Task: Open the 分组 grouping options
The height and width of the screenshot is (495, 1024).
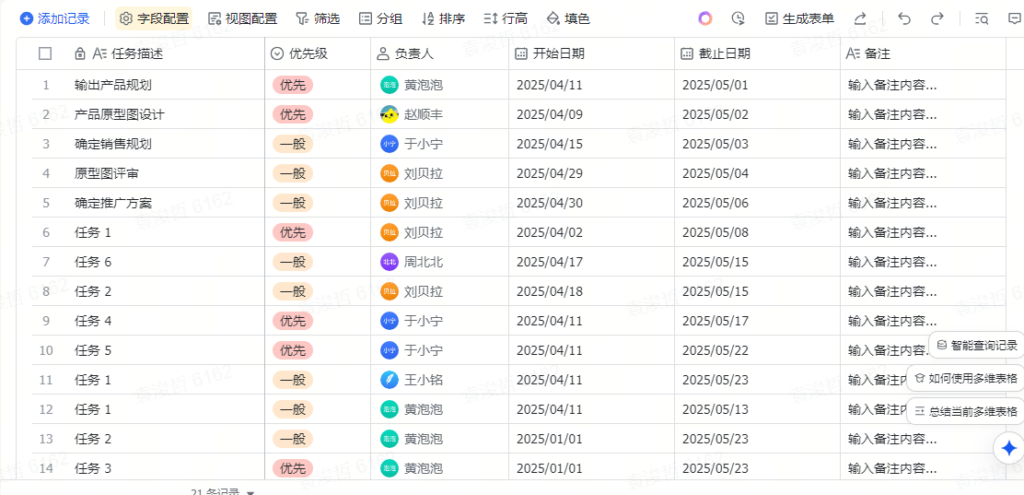Action: click(380, 18)
